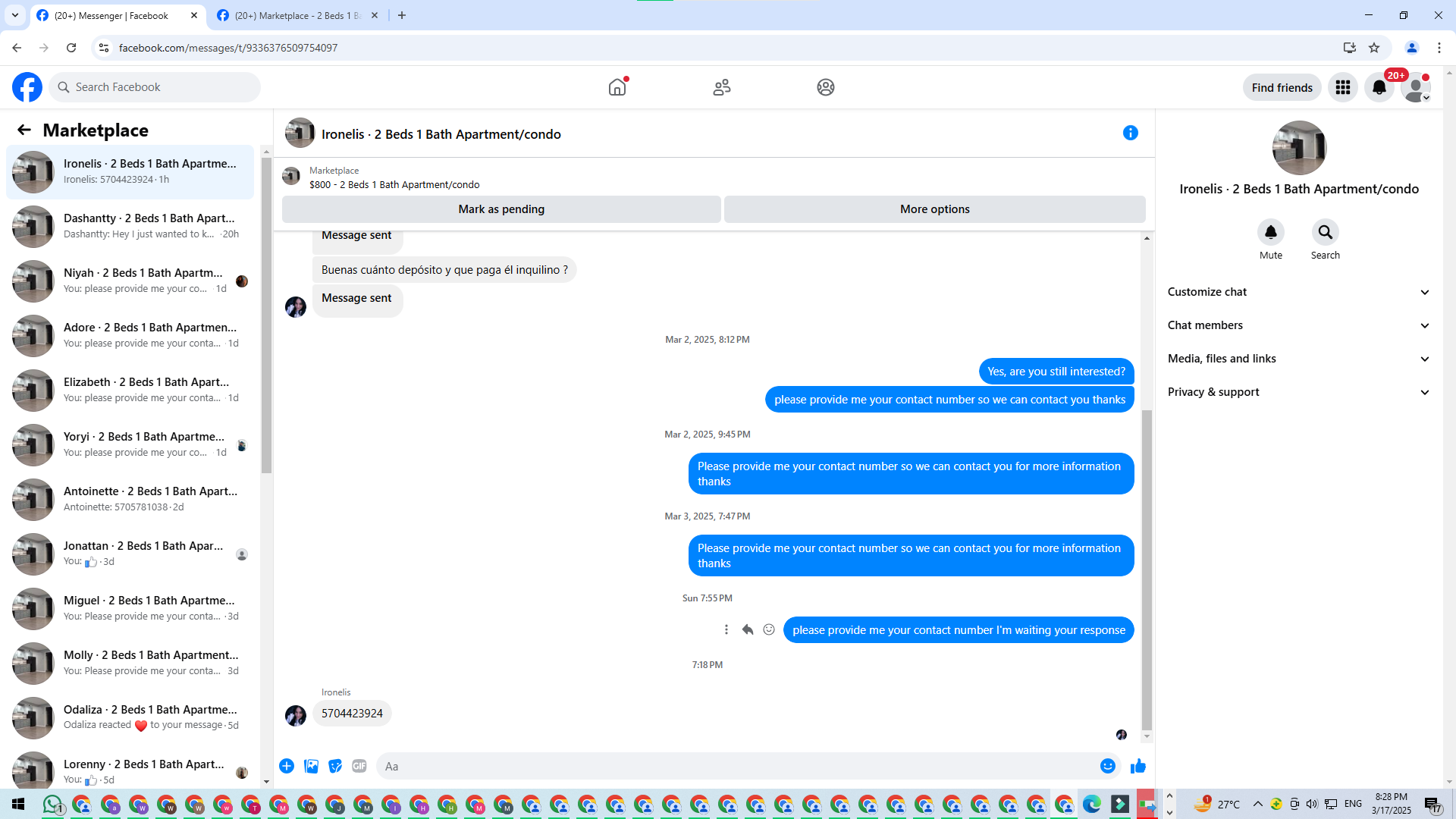The width and height of the screenshot is (1456, 819).
Task: Open the Friends icon in top navigation
Action: pyautogui.click(x=722, y=87)
